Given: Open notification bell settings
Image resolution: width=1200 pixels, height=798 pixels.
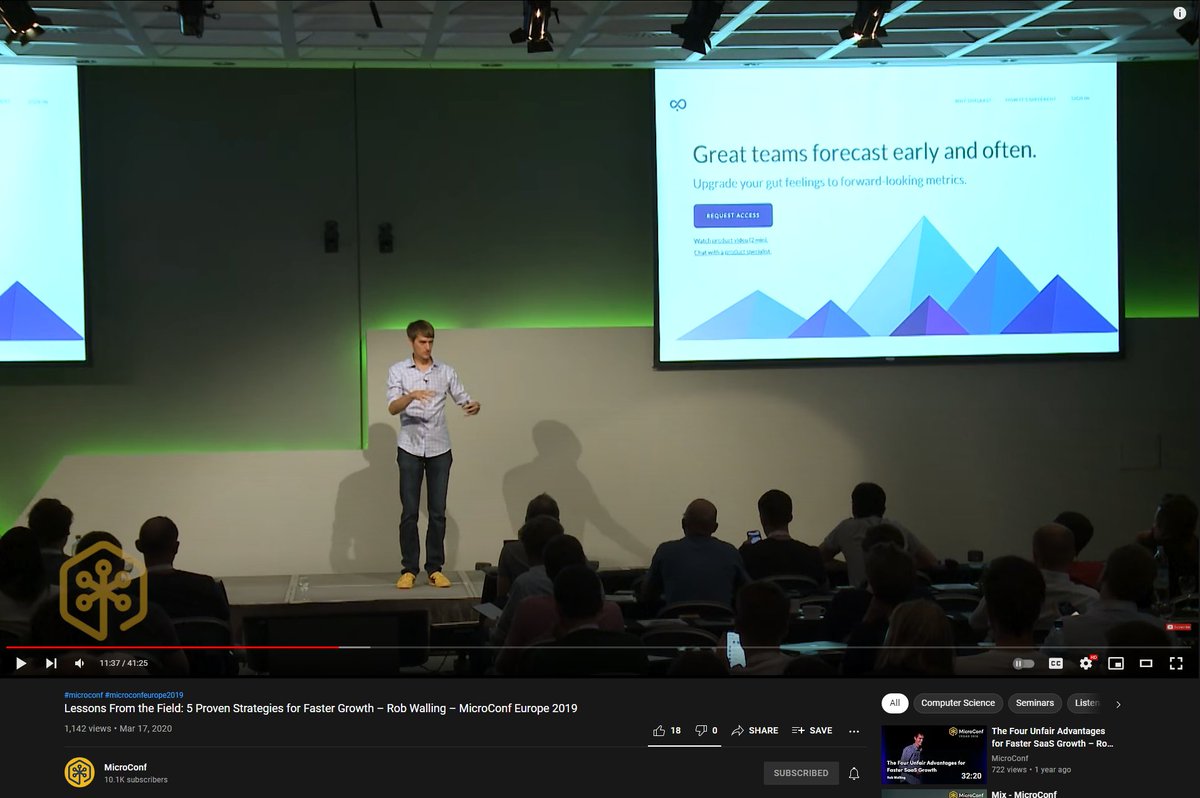Looking at the screenshot, I should click(854, 773).
